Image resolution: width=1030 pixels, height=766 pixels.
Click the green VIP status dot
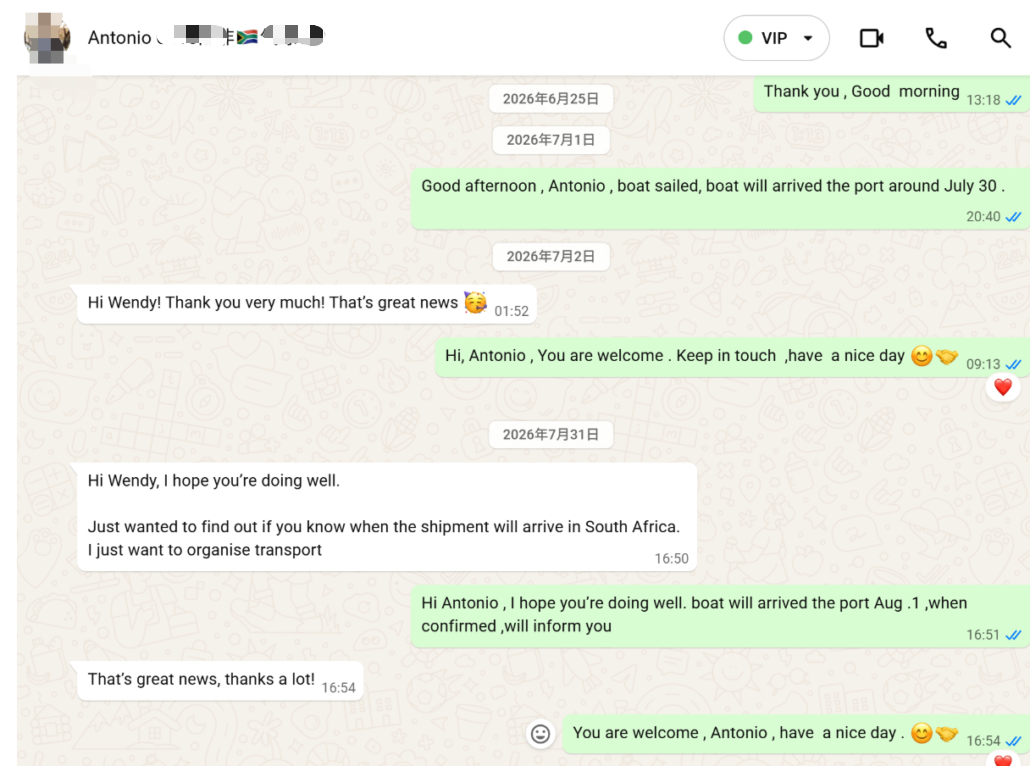coord(745,38)
